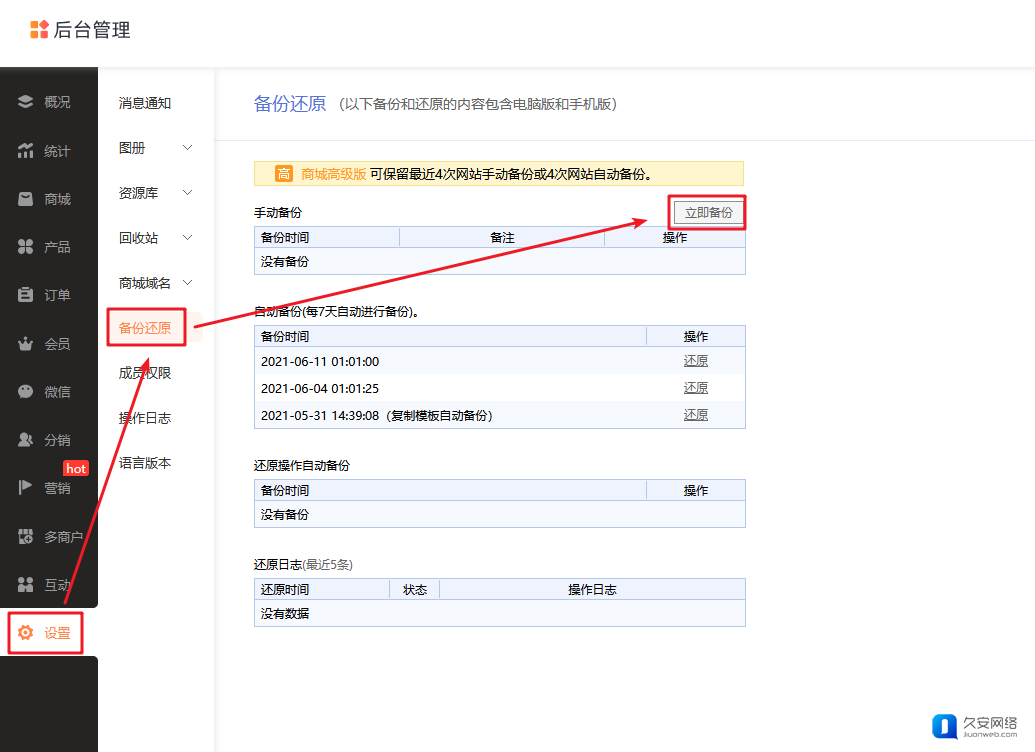
Task: Click the 商城高级版 link in notice banner
Action: 333,174
